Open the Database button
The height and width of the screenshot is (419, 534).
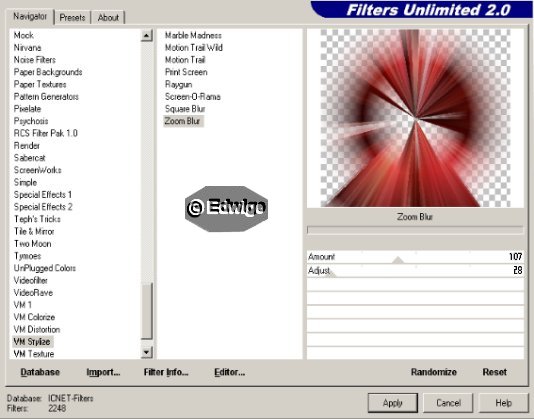40,372
